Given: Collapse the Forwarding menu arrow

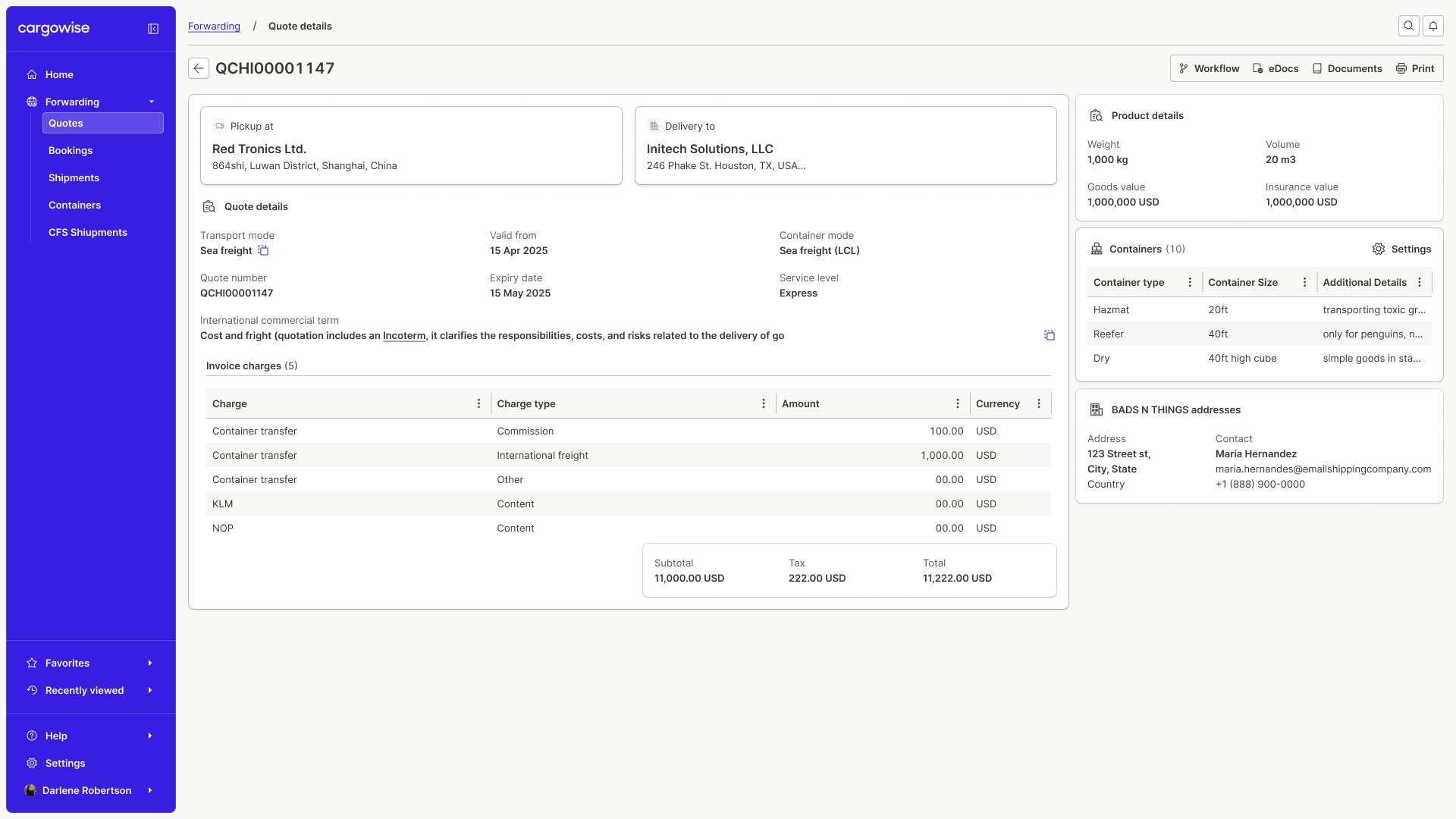Looking at the screenshot, I should [152, 102].
